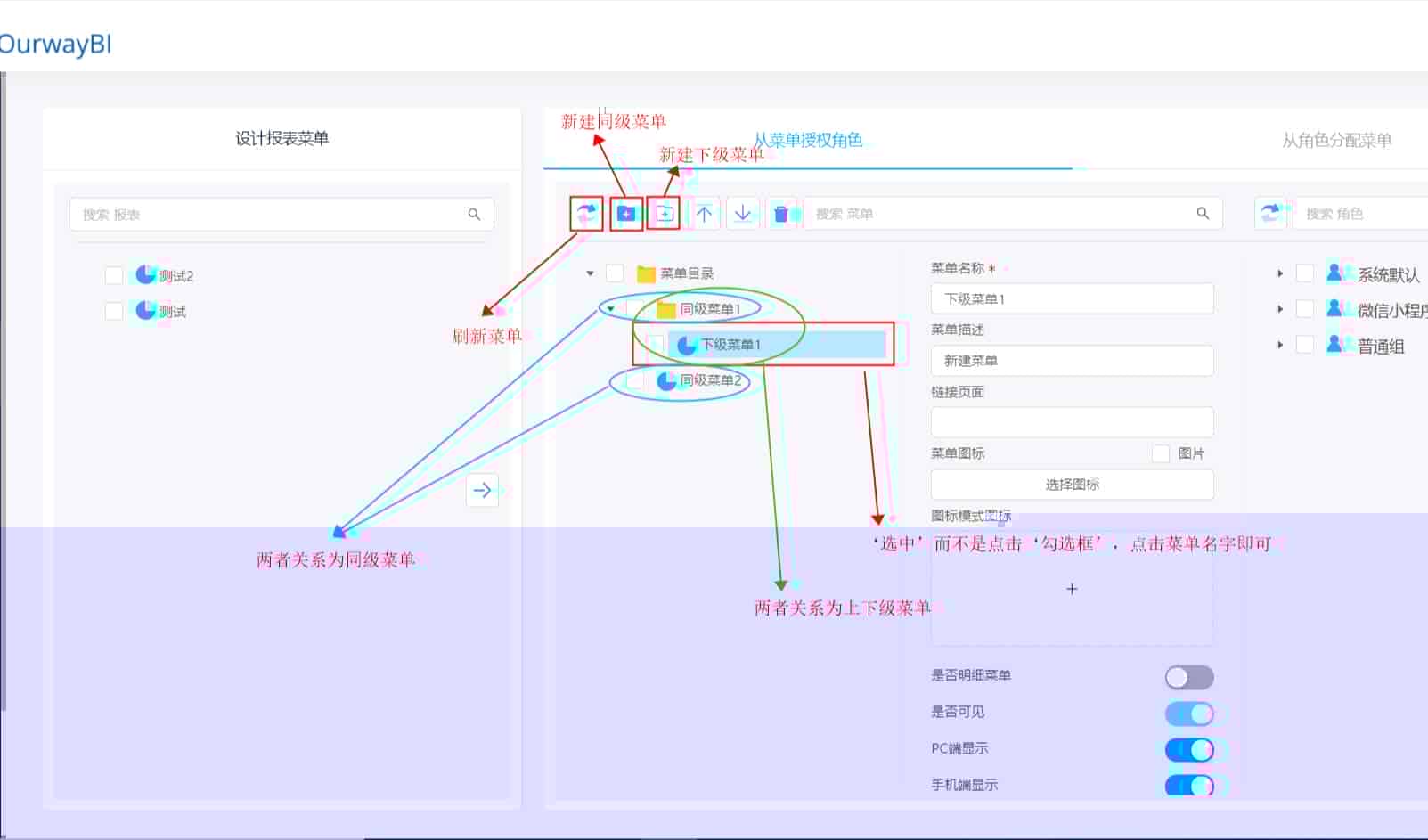Switch to 从角色分配菜单 tab
The width and height of the screenshot is (1428, 840).
tap(1336, 140)
